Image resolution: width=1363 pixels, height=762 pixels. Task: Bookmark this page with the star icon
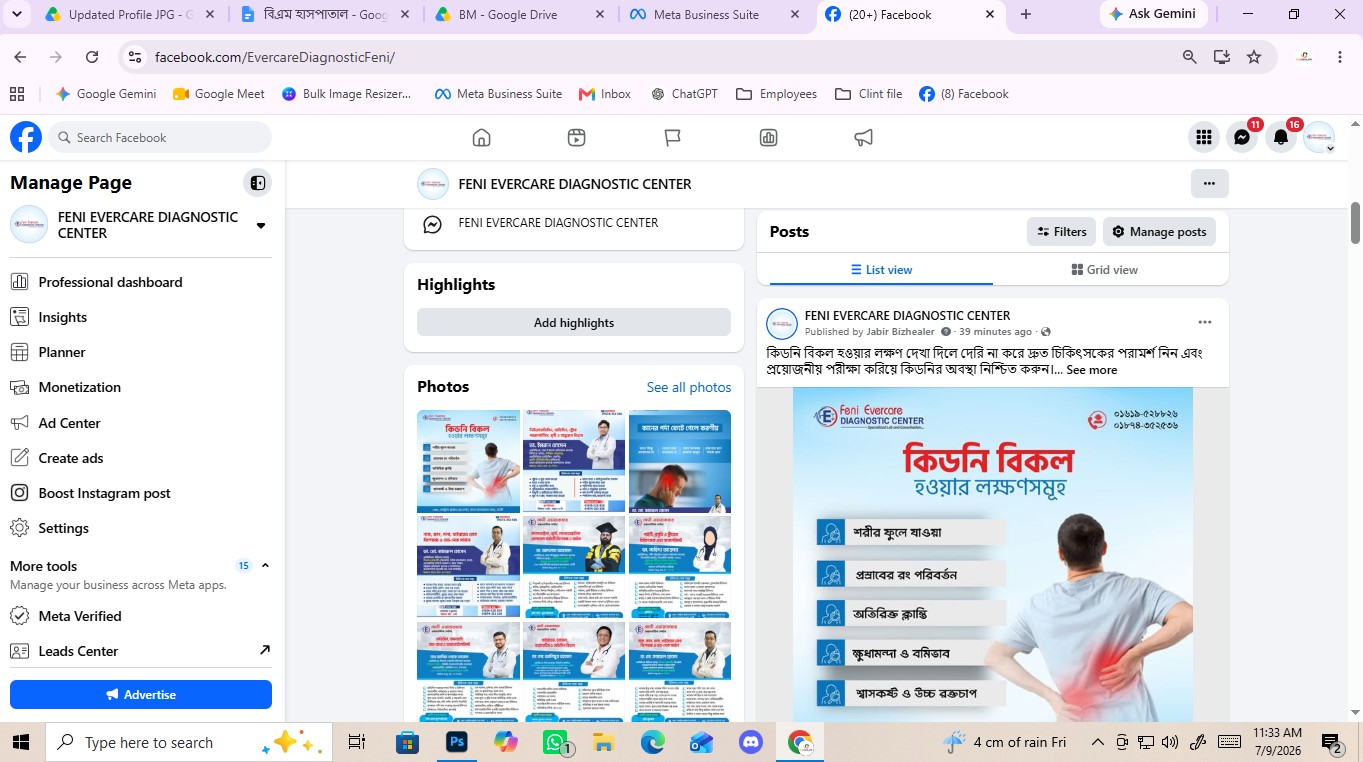coord(1254,57)
